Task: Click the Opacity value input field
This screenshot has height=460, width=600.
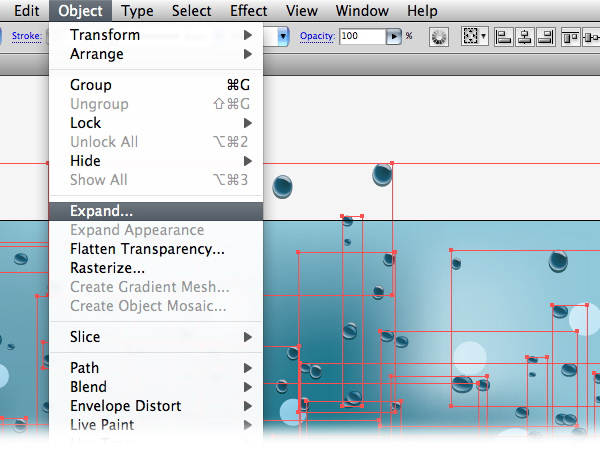Action: coord(361,36)
